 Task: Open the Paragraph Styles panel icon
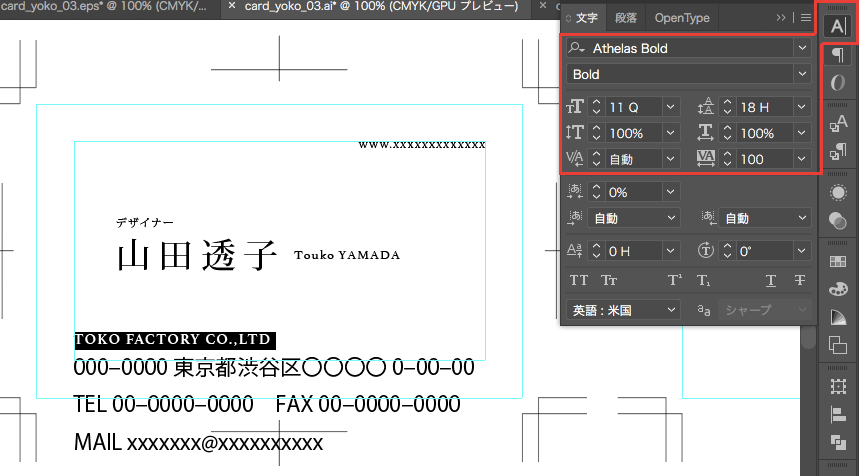(838, 152)
